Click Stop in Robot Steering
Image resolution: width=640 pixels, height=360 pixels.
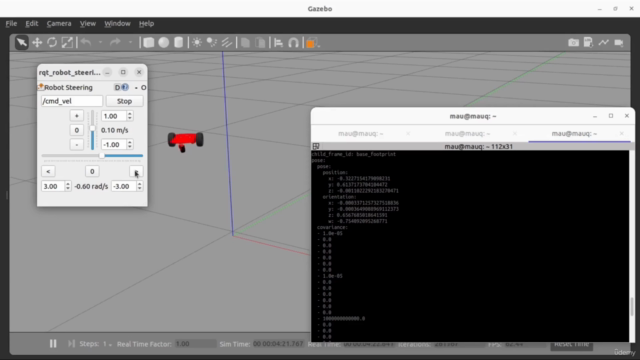click(x=124, y=101)
